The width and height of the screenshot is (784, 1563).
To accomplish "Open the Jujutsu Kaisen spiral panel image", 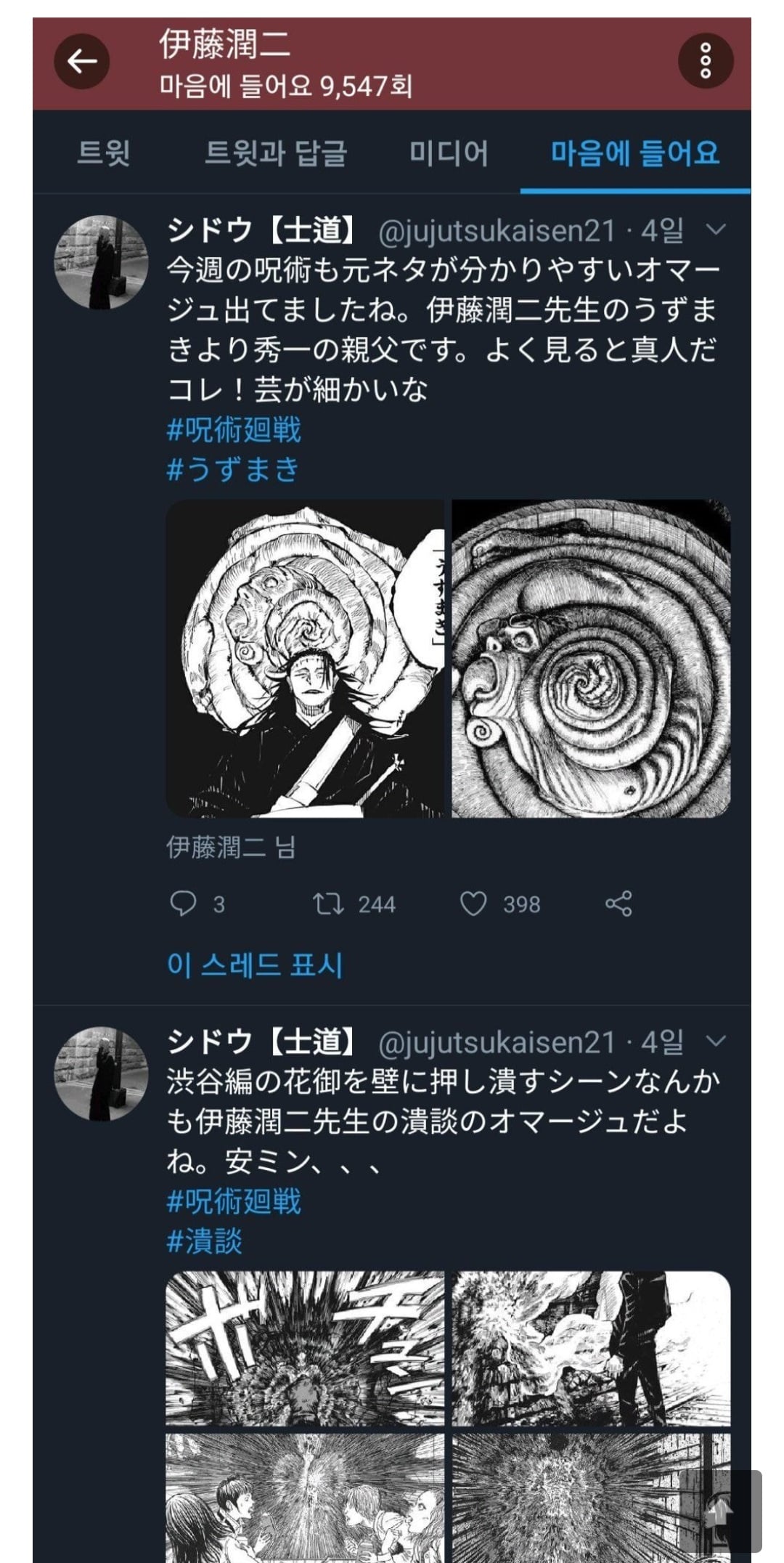I will pos(305,658).
